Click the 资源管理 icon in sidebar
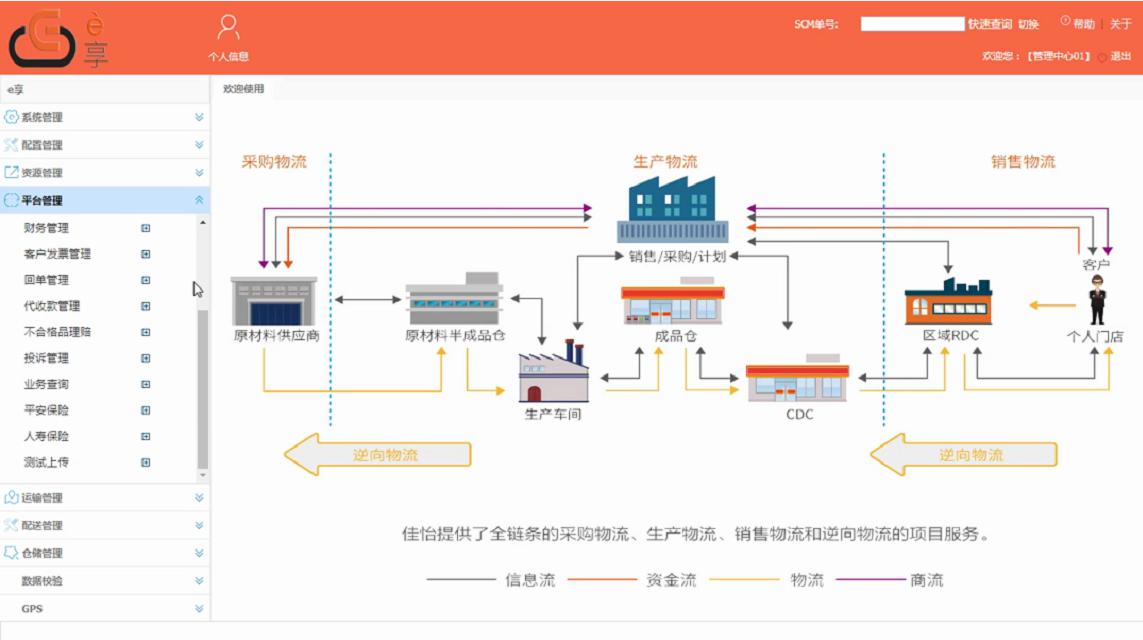1143x640 pixels. tap(11, 172)
